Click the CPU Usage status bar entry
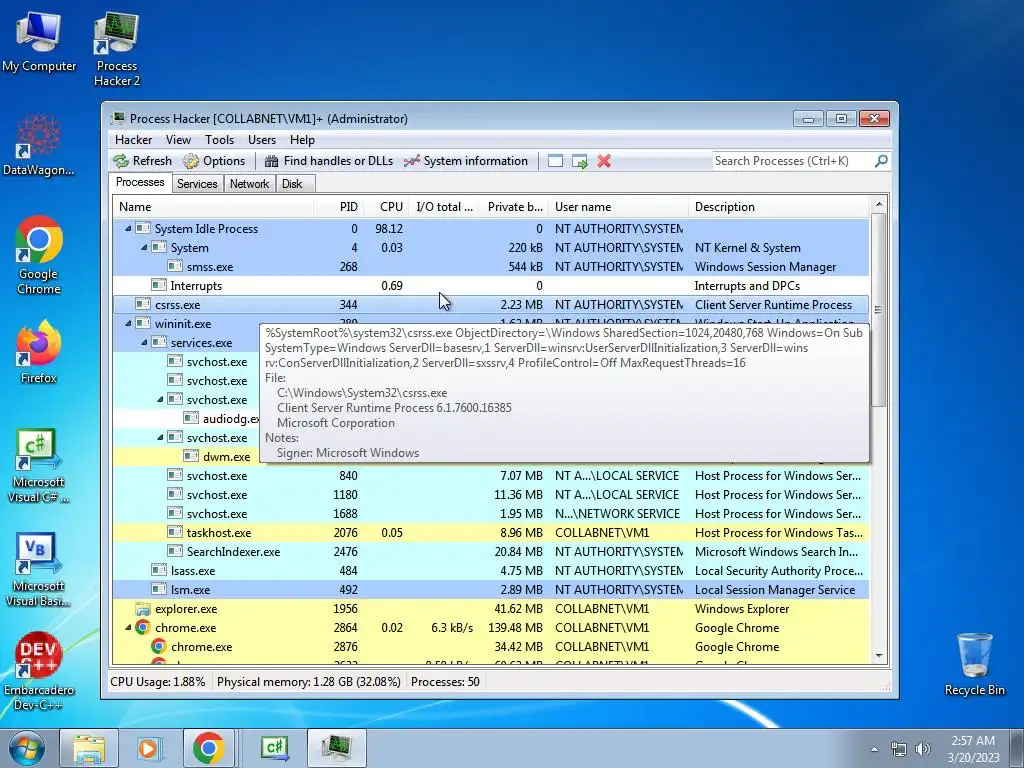 [157, 682]
